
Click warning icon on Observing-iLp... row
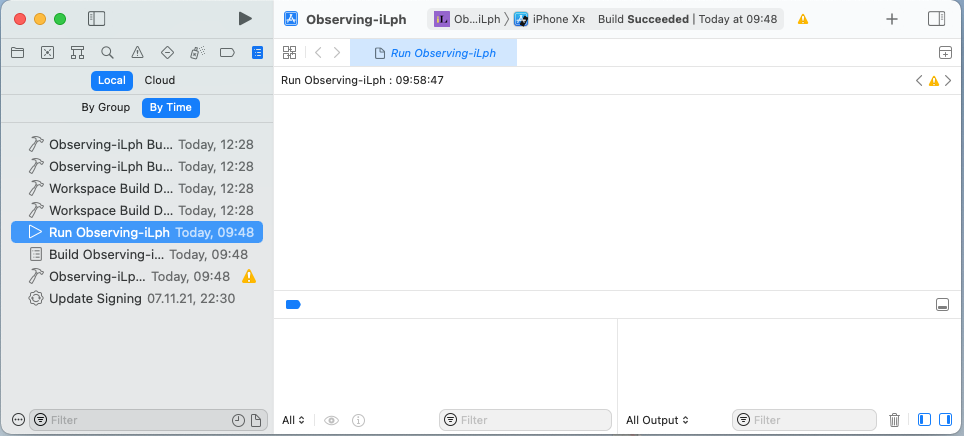248,276
